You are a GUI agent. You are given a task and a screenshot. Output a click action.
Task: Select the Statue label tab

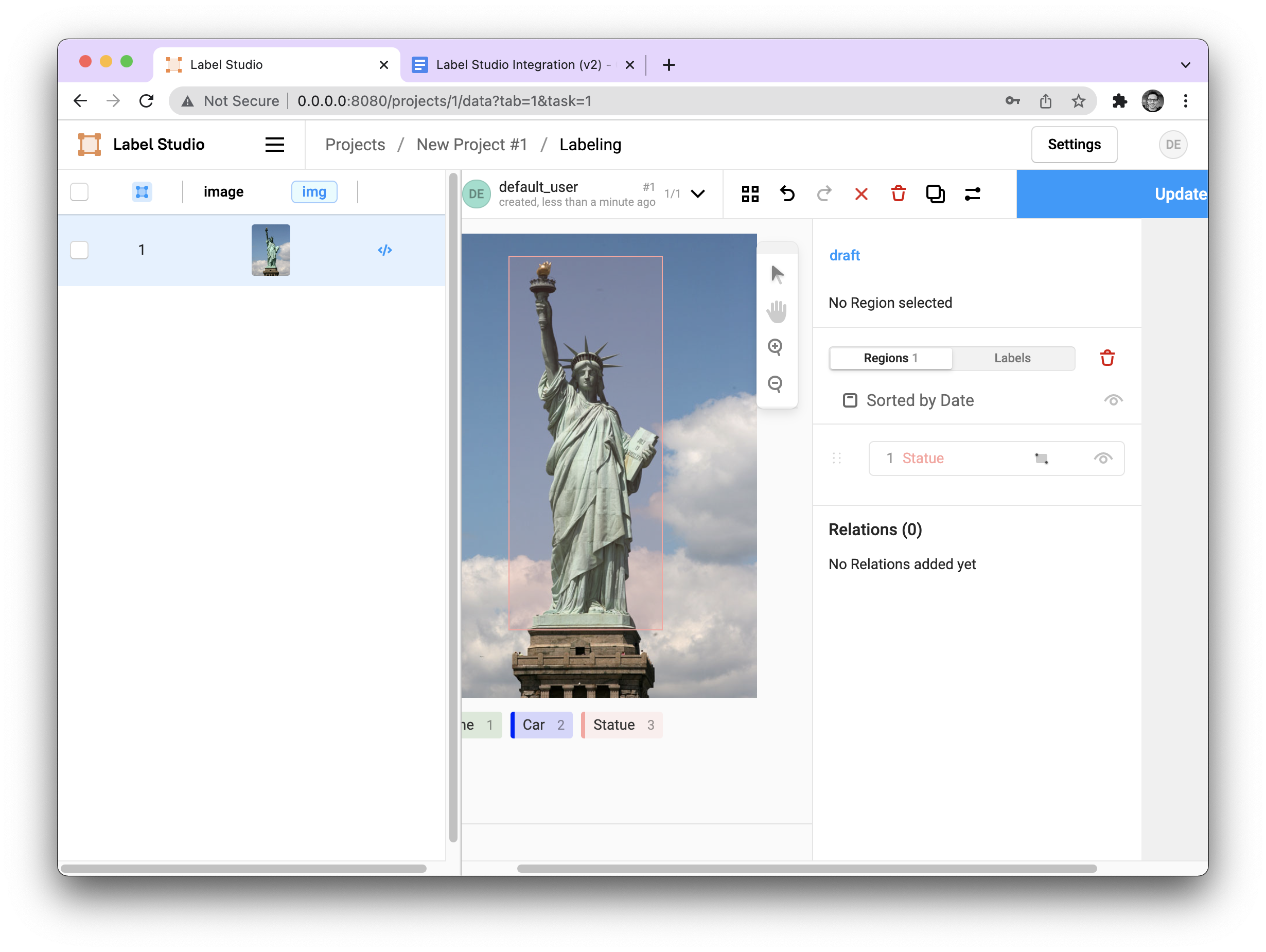pos(620,724)
